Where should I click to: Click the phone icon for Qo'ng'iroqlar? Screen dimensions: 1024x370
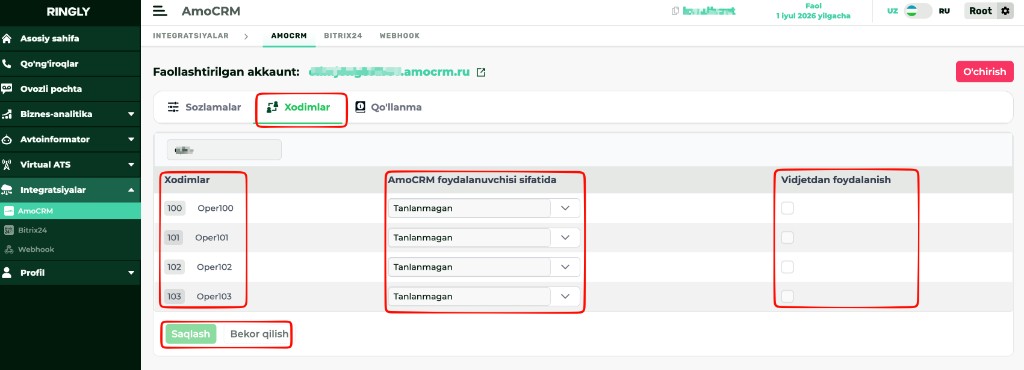[x=7, y=64]
